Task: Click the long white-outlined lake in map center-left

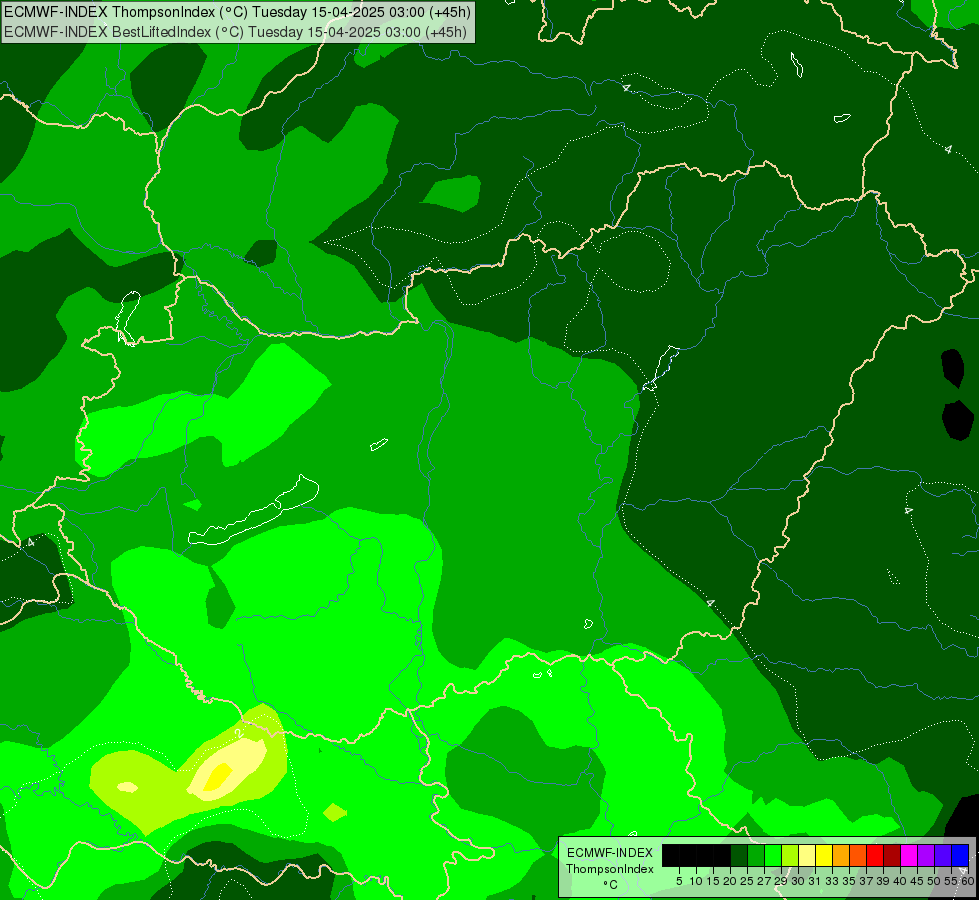Action: tap(254, 510)
